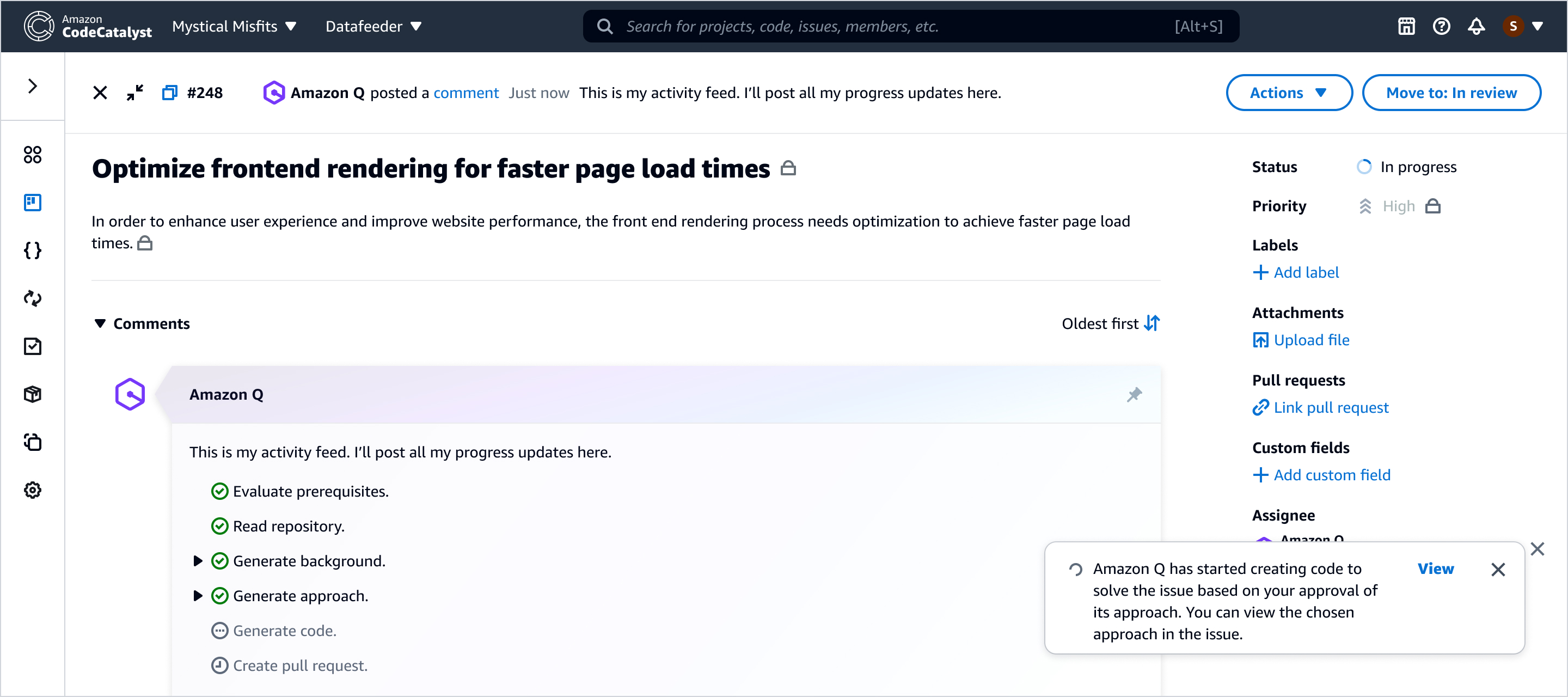1568x697 pixels.
Task: Collapse the issue view with shrink arrows
Action: click(x=134, y=93)
